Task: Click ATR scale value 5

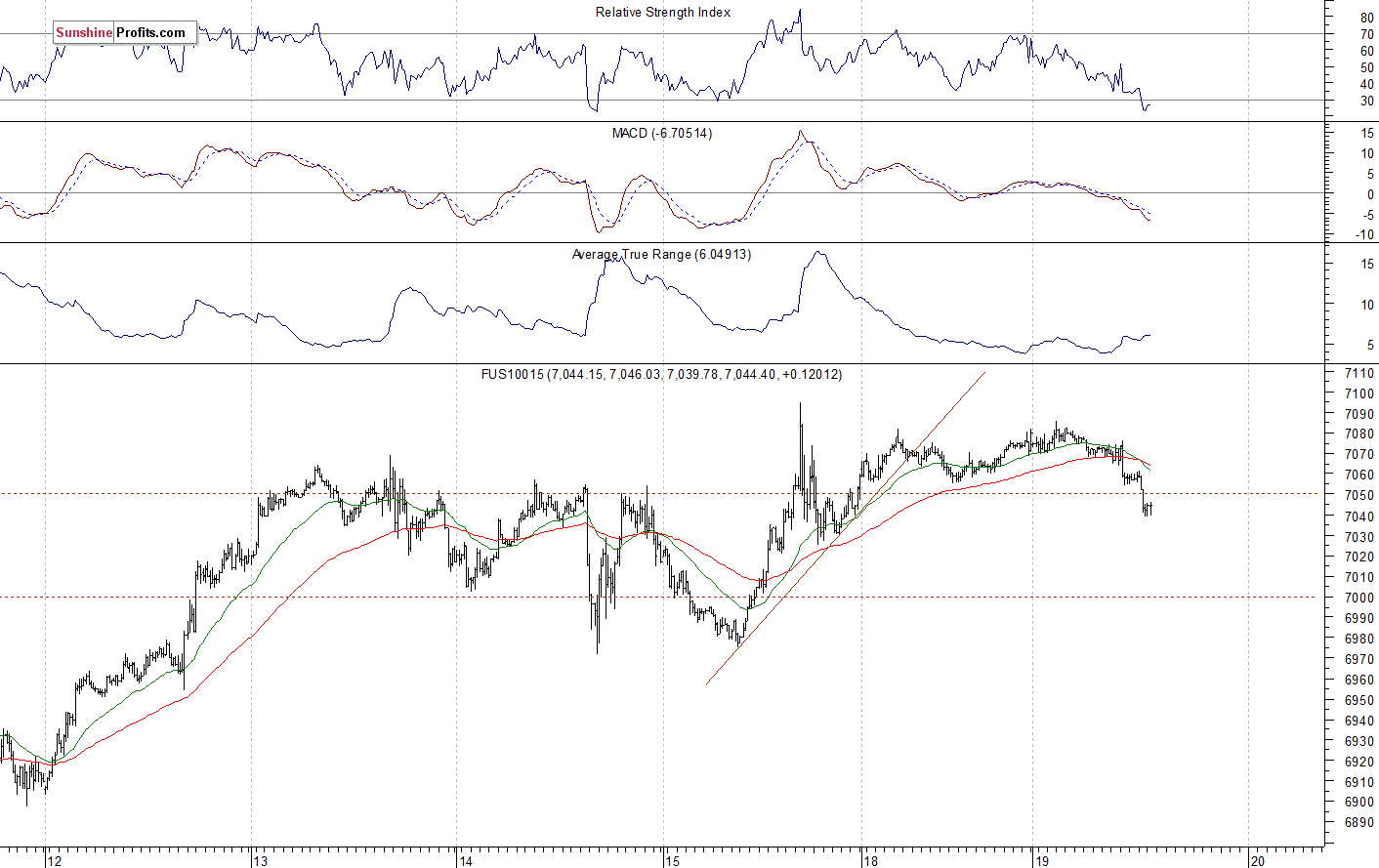Action: click(x=1370, y=345)
